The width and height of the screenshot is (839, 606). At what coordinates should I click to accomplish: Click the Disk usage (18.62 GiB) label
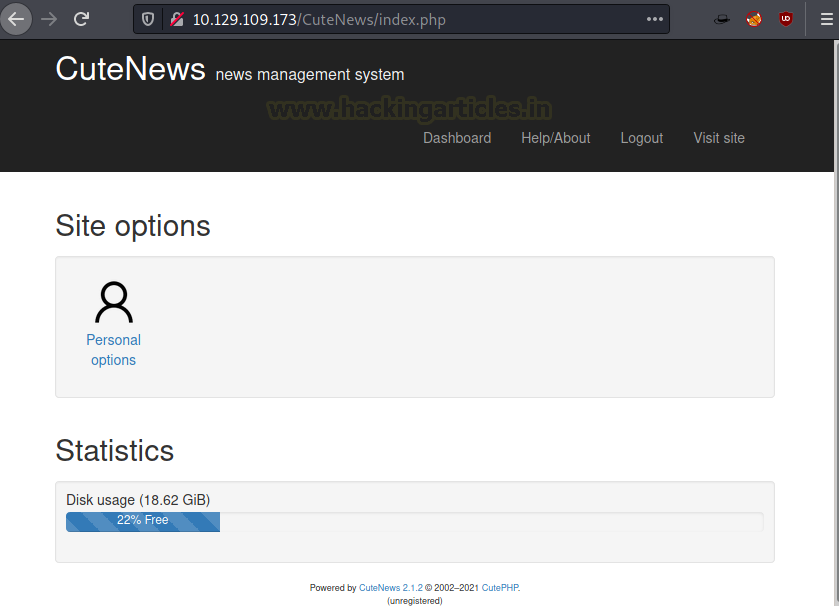click(138, 500)
